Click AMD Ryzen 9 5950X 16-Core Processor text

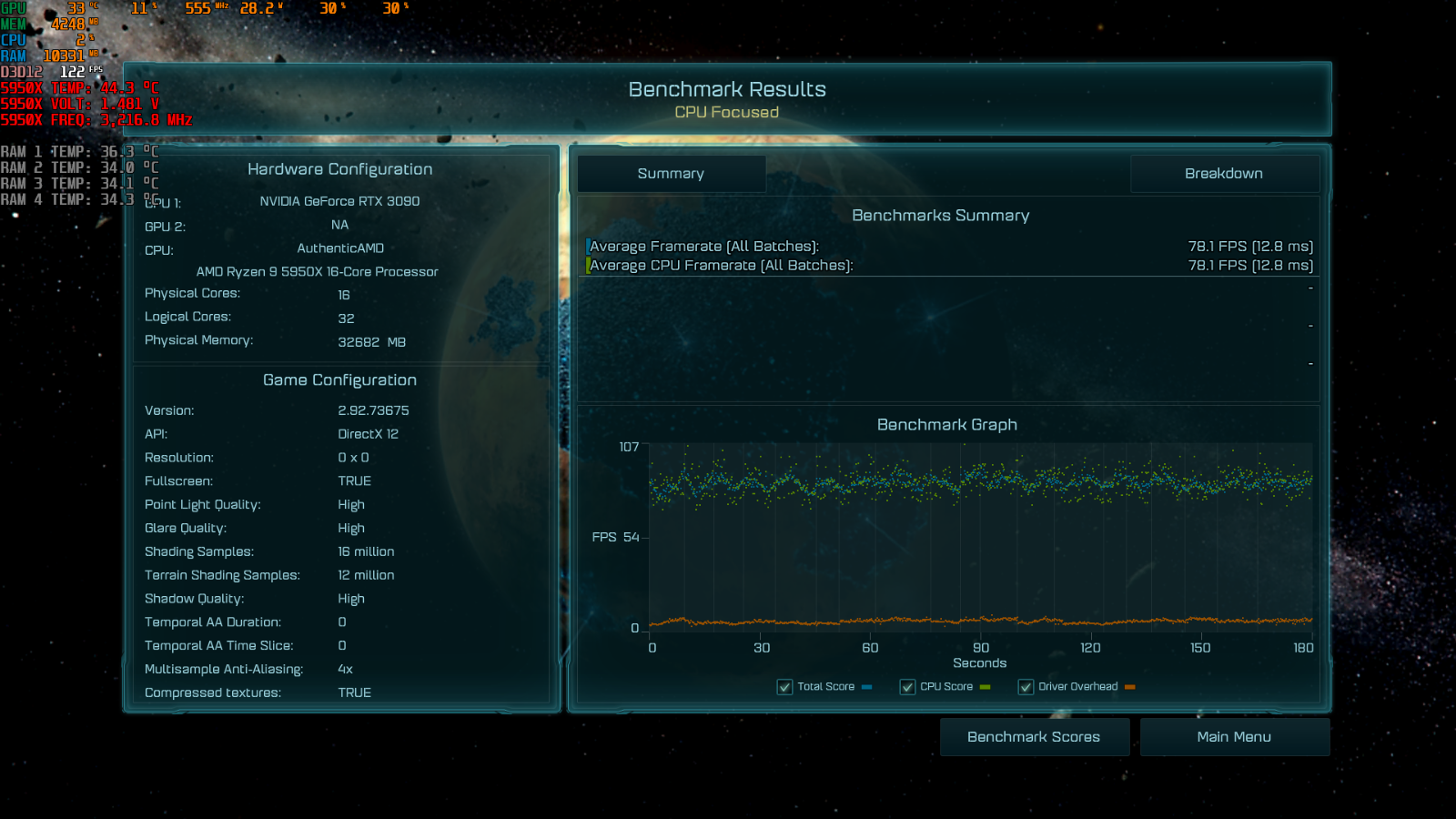pos(317,272)
